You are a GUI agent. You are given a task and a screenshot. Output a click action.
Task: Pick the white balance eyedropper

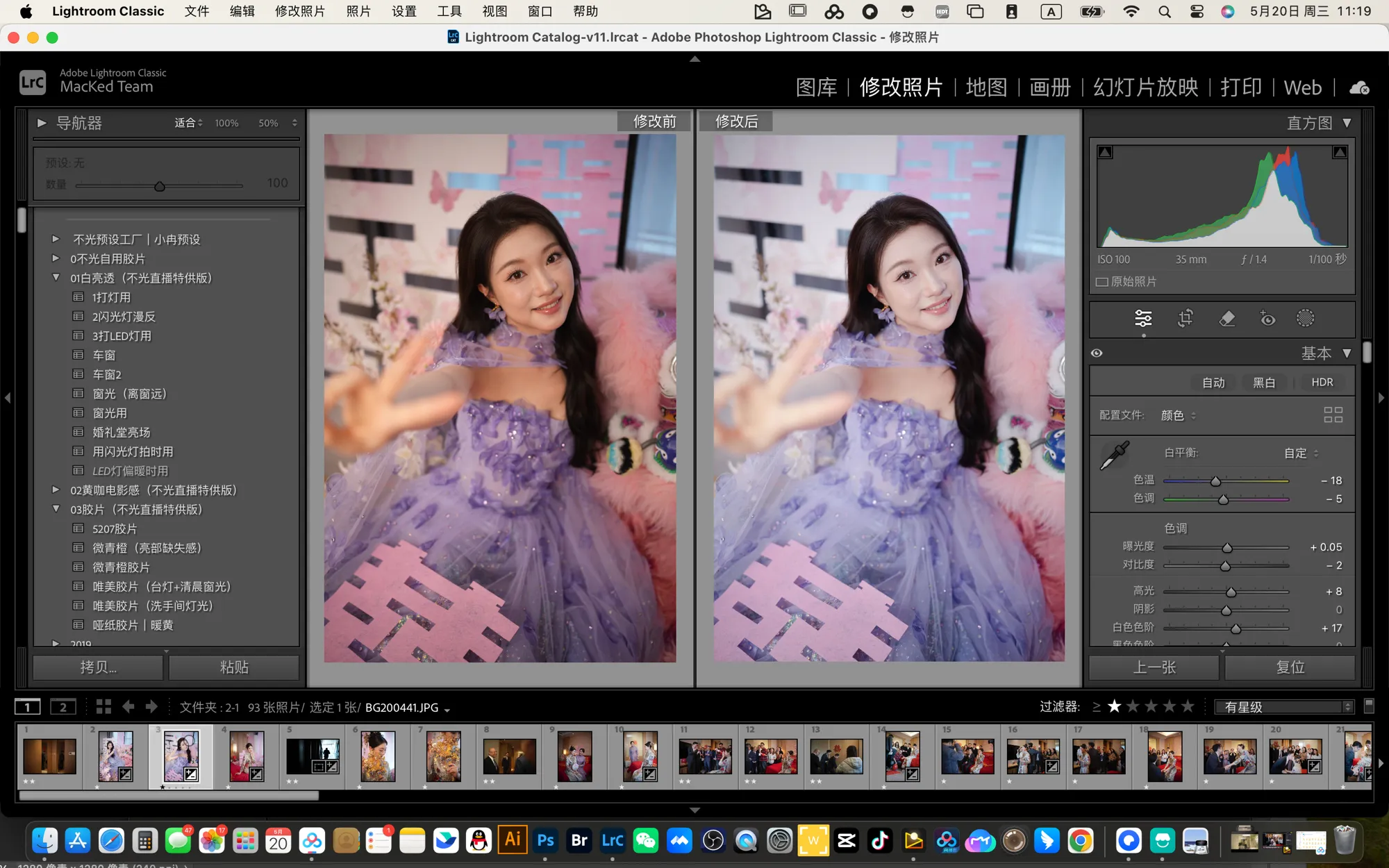1115,455
